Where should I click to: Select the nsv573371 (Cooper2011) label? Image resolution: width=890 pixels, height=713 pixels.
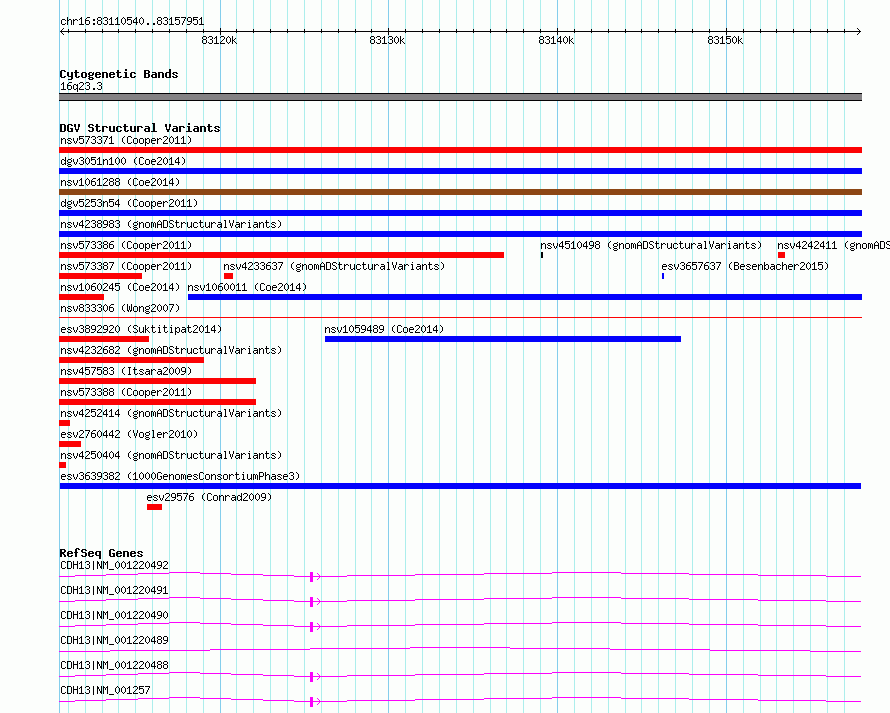coord(126,140)
